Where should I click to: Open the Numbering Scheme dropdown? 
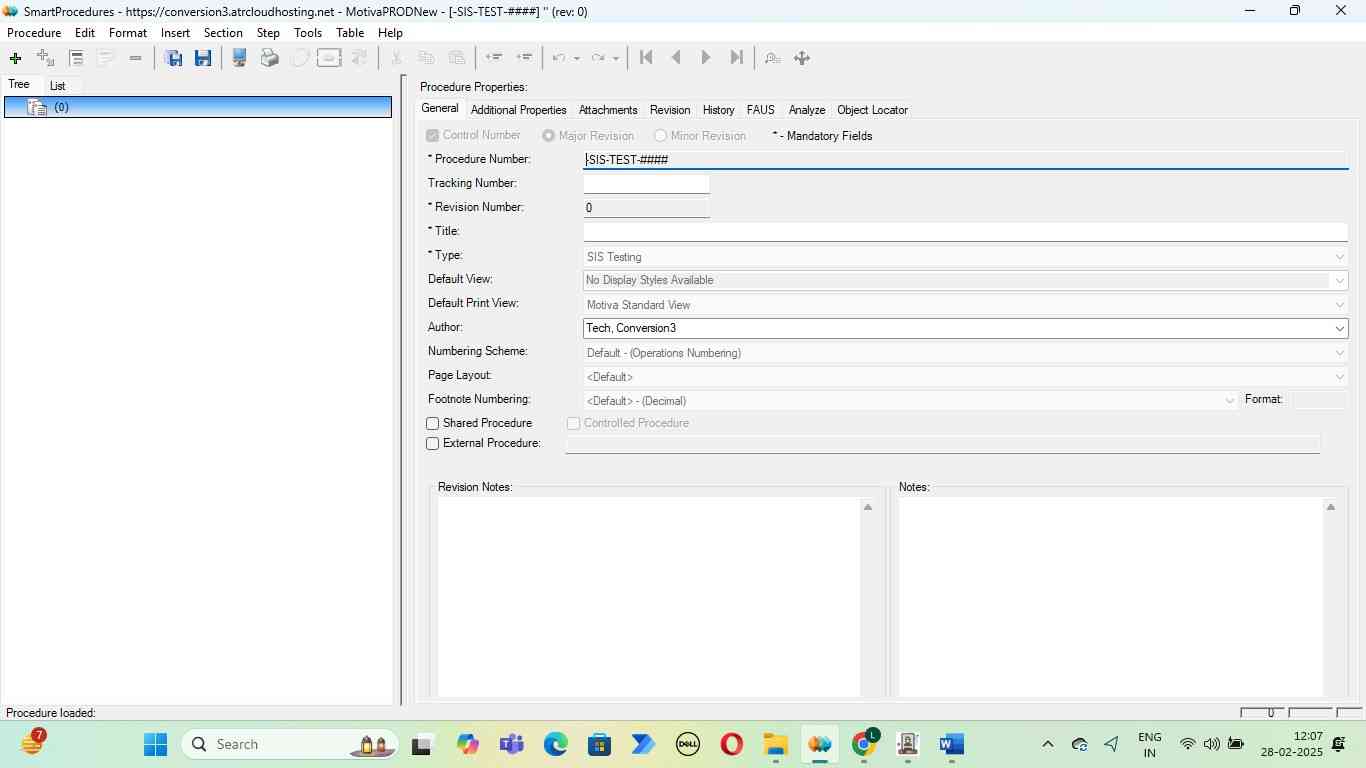coord(1339,353)
